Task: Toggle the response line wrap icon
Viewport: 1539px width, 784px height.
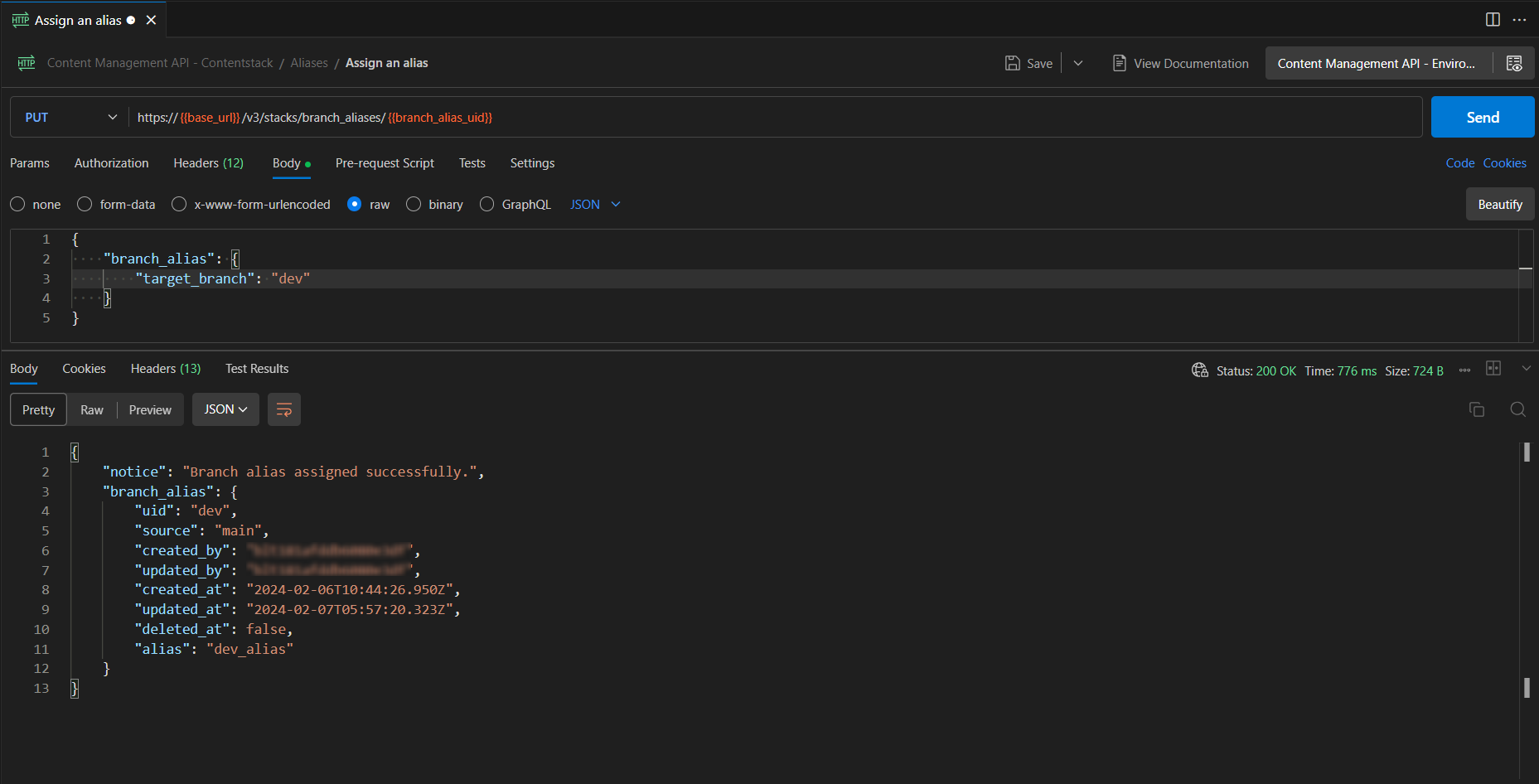Action: point(284,409)
